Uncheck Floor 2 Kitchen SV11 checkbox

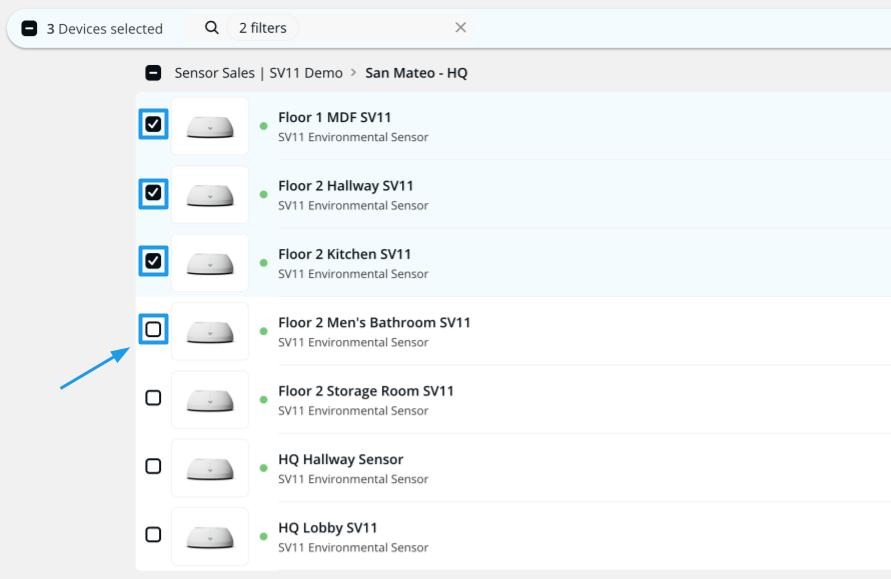(x=153, y=261)
